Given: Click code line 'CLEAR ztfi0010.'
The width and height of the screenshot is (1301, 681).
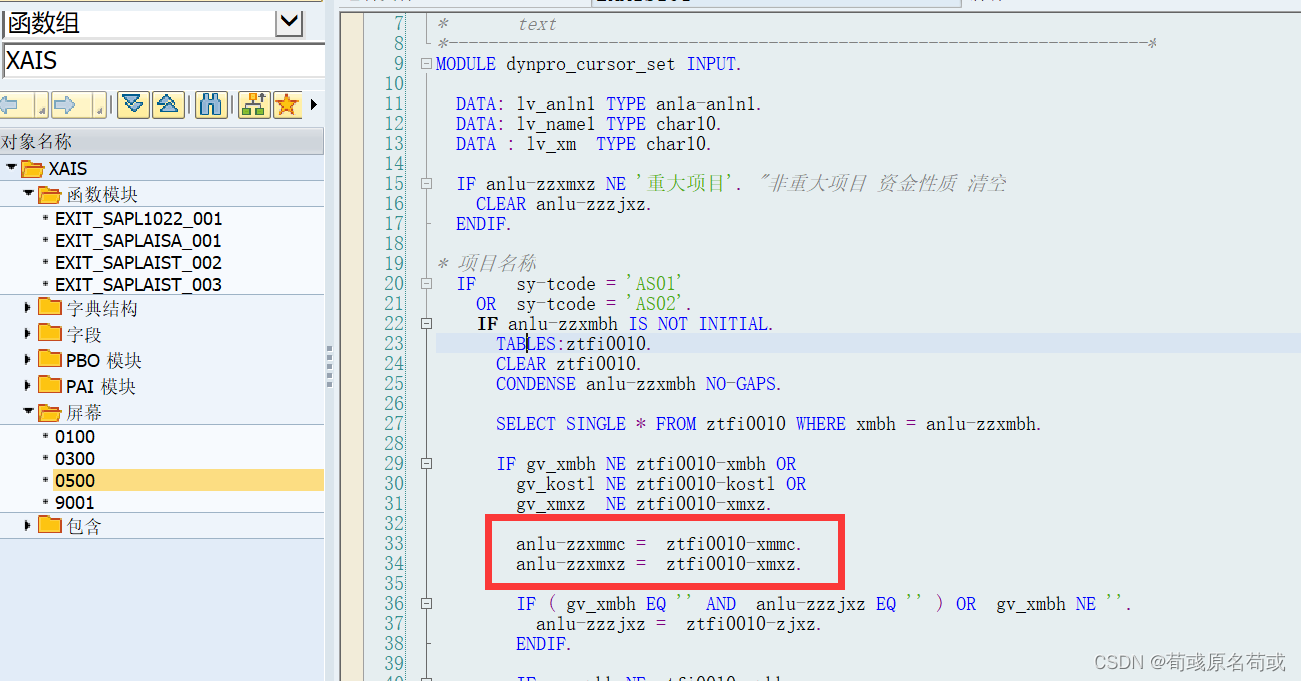Looking at the screenshot, I should coord(568,364).
